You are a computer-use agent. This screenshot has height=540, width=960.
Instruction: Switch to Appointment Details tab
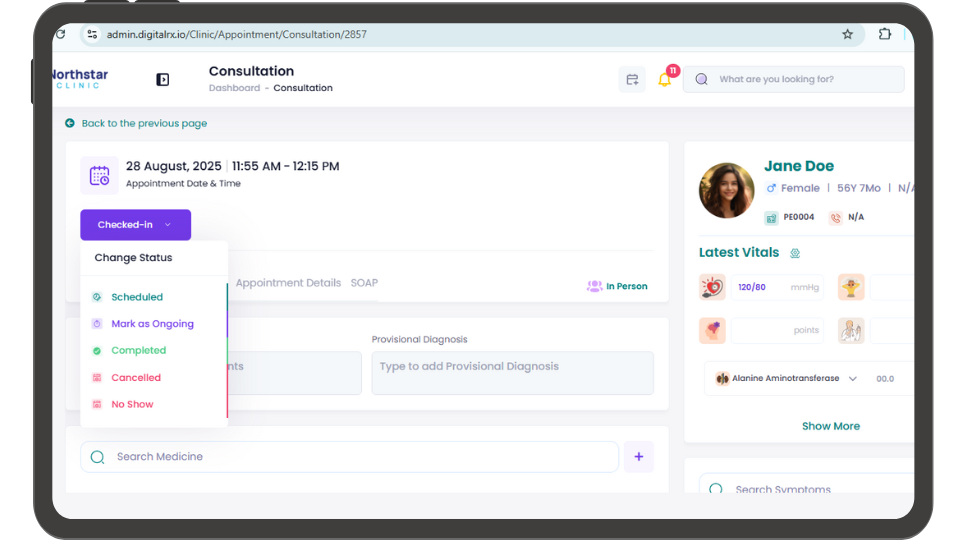point(288,283)
